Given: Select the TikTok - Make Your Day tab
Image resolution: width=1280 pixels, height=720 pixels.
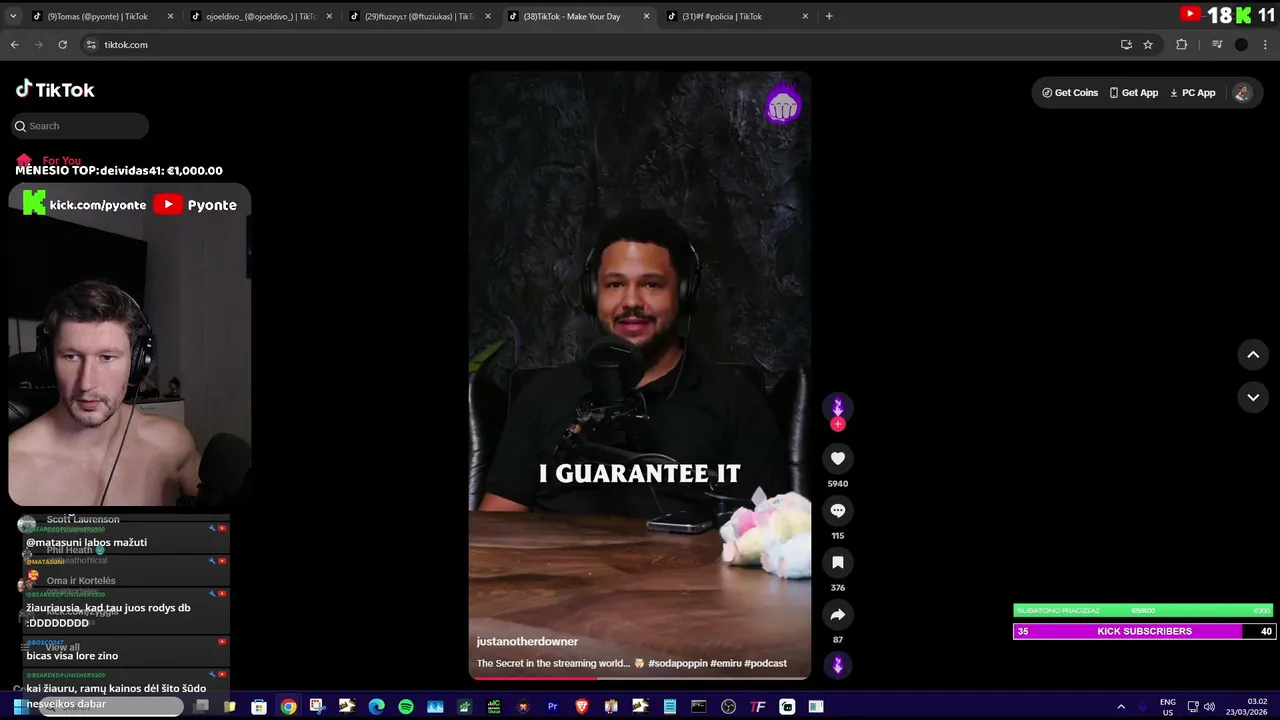Looking at the screenshot, I should point(578,16).
